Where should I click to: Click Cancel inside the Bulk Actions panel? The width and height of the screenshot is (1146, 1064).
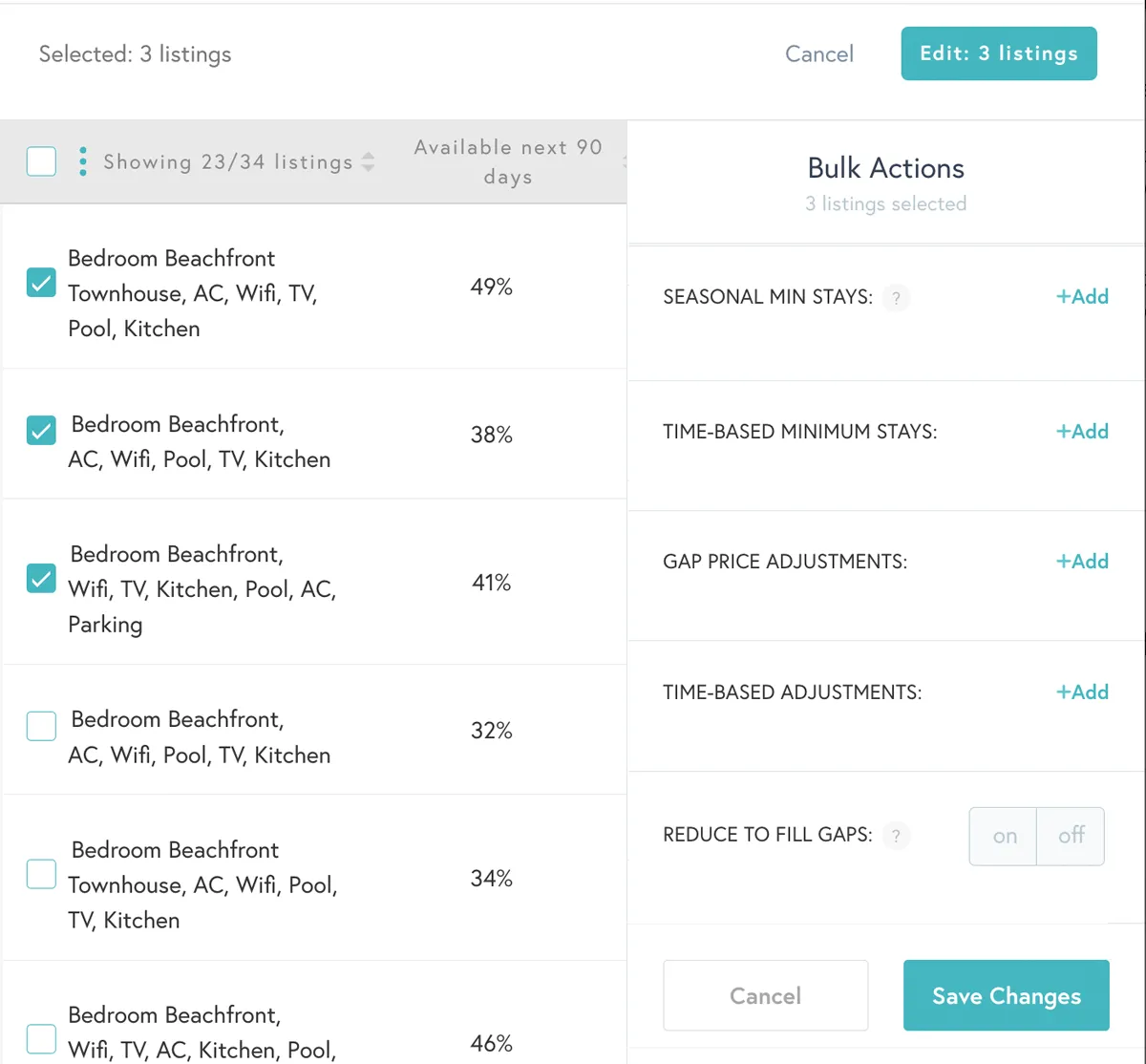pos(765,995)
